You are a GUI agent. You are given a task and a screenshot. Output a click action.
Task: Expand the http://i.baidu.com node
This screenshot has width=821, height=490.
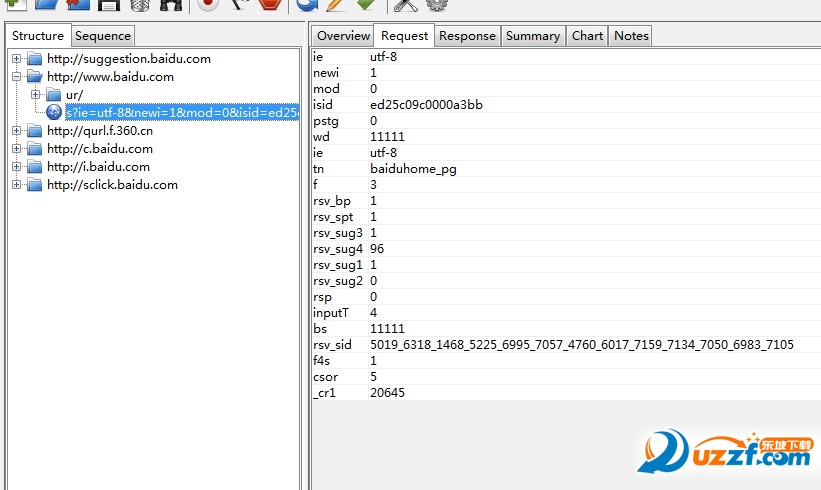(16, 166)
